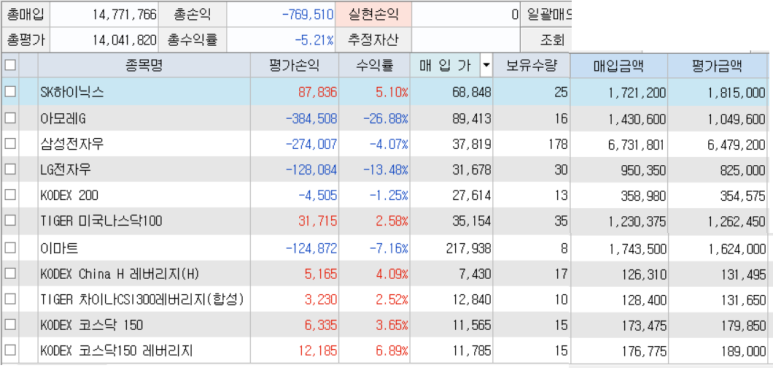Click the purchase amount 6,731,801
Screen dimensions: 773x368
[637, 144]
